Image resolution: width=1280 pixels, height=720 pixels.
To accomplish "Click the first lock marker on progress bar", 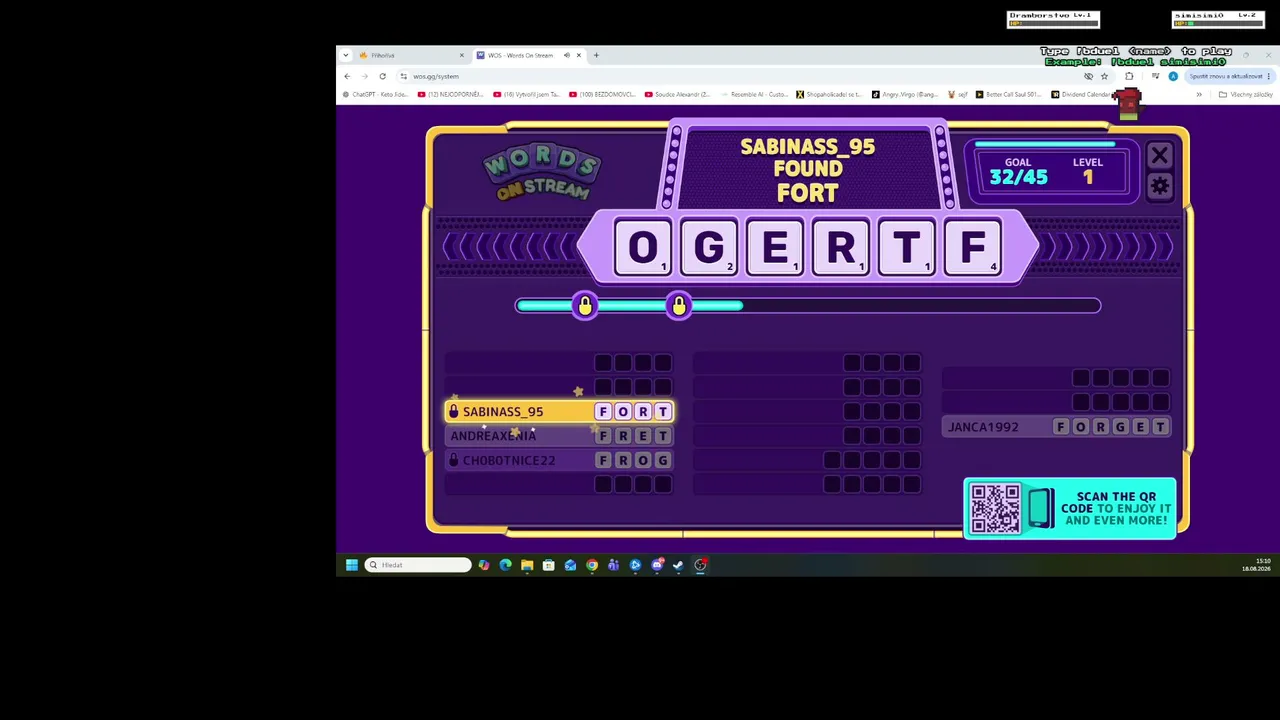I will pyautogui.click(x=585, y=305).
